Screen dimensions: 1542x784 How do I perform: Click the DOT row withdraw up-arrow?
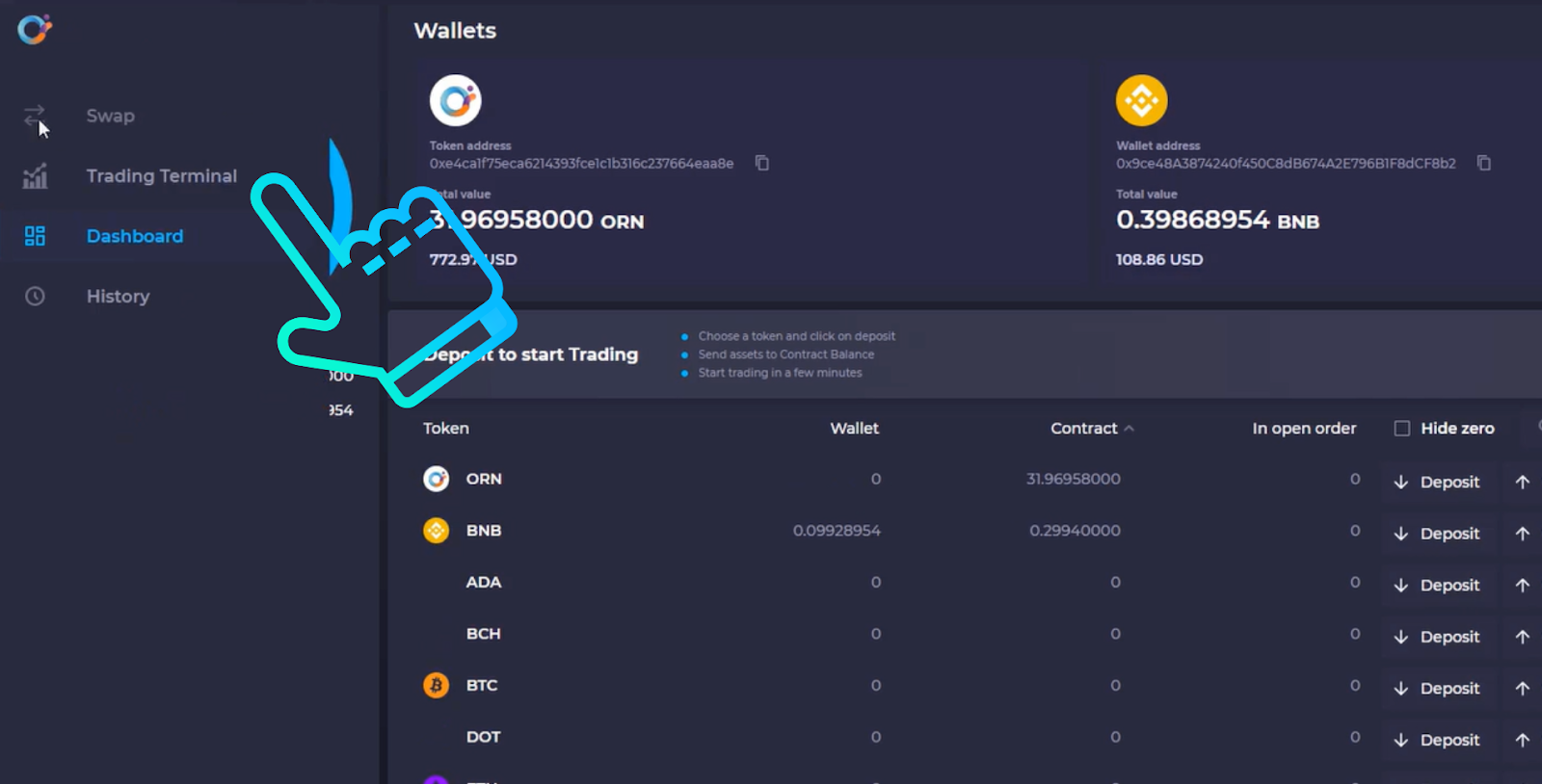tap(1523, 740)
